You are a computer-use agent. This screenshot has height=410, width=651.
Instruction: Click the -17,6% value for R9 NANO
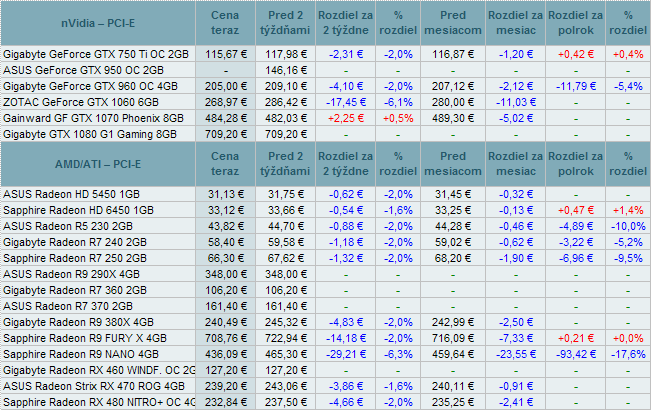pos(628,354)
